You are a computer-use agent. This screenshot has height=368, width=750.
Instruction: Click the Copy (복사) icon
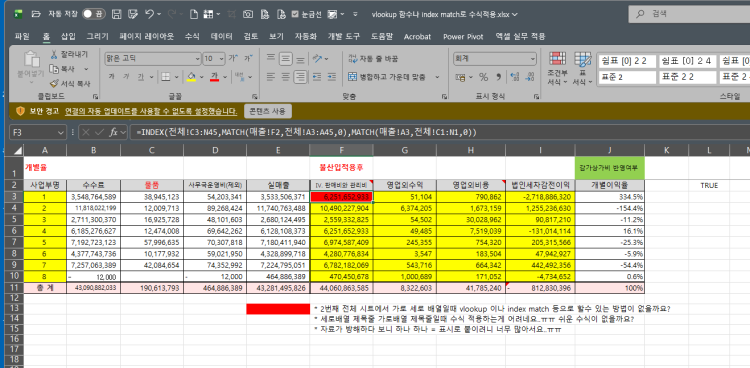click(54, 69)
